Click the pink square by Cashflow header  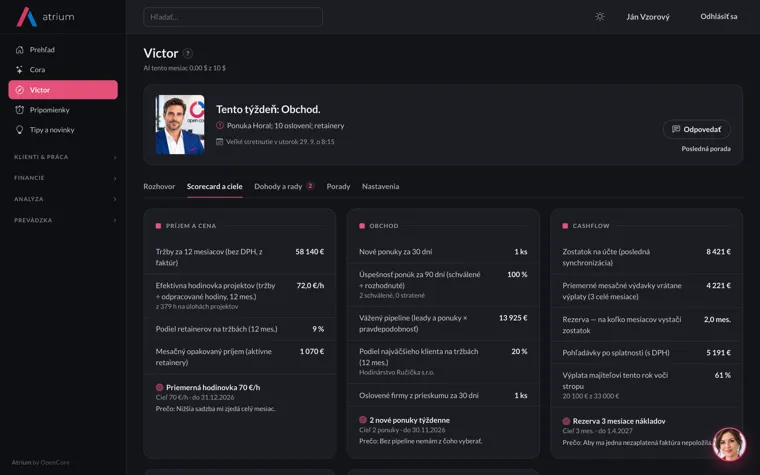[565, 226]
